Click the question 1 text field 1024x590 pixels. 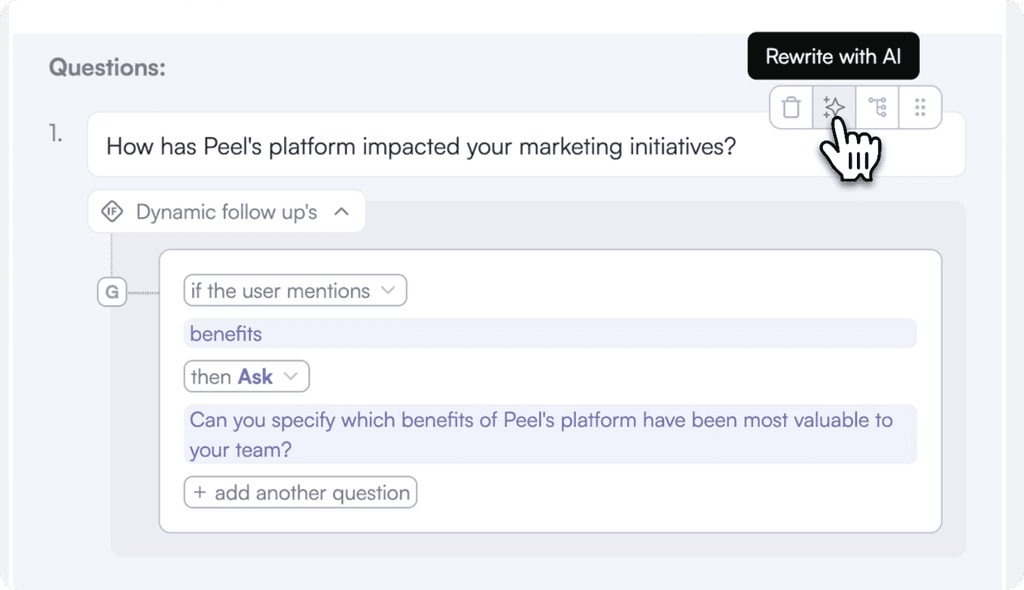526,145
